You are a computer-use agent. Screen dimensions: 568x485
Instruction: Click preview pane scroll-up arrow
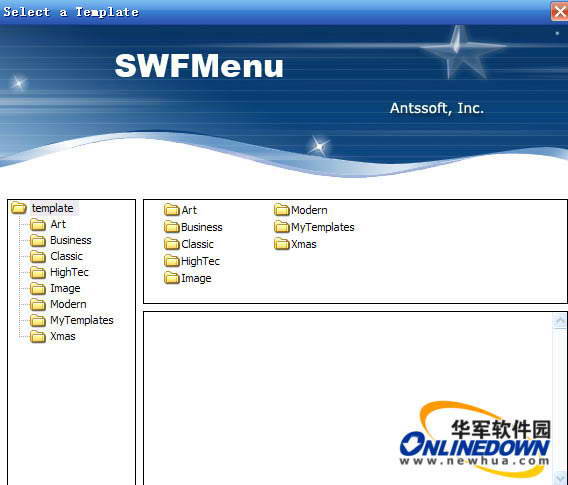[x=560, y=321]
